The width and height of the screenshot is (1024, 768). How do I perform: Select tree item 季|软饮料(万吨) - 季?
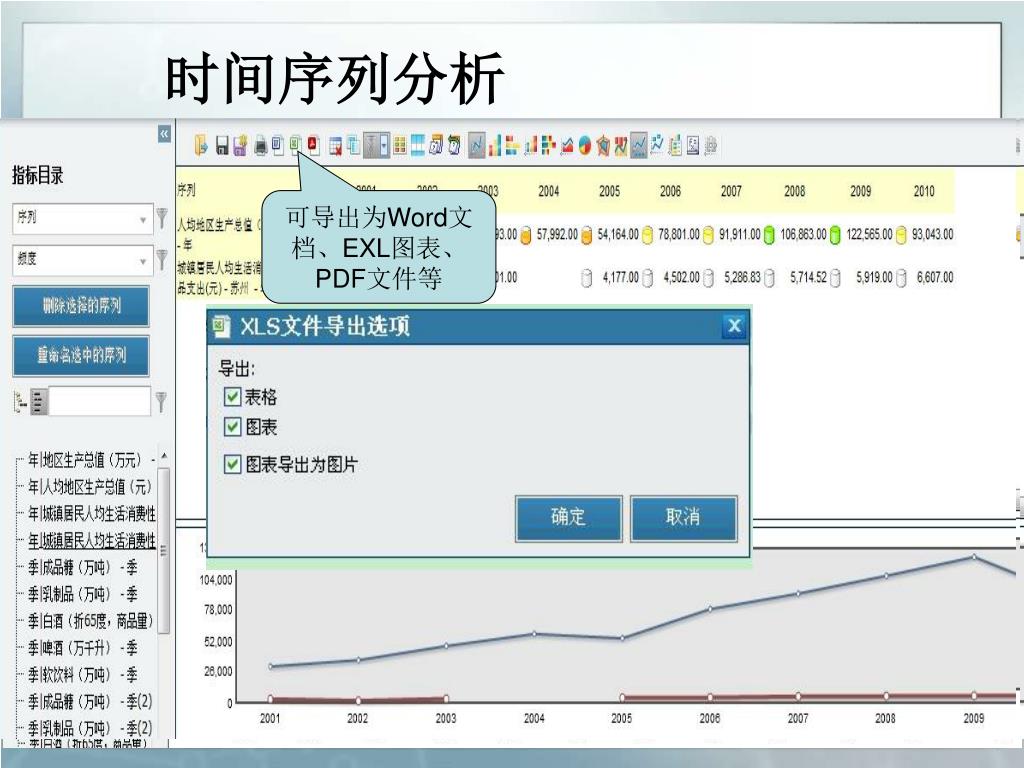coord(82,675)
